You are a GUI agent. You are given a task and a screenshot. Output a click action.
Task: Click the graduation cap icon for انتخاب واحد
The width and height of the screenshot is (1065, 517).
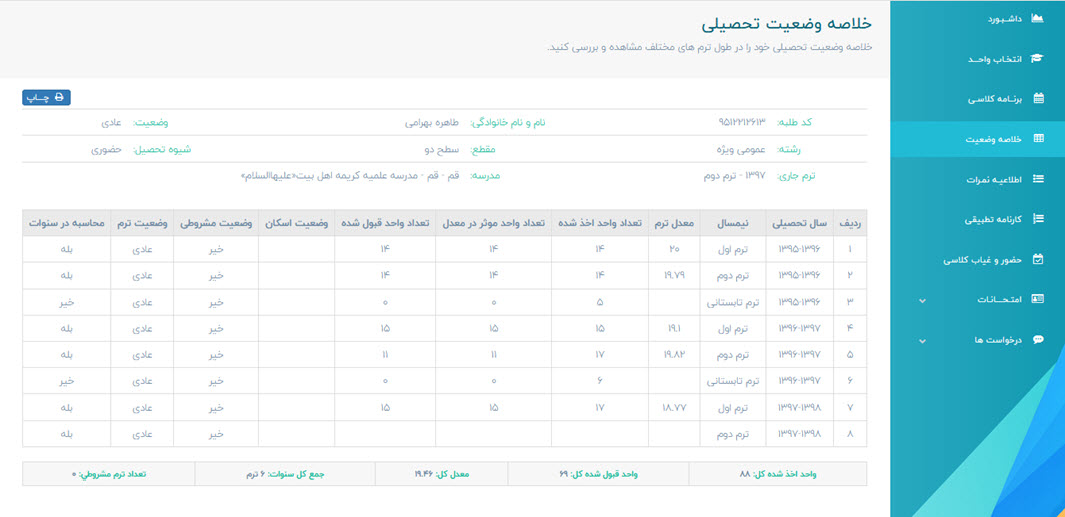click(1037, 58)
